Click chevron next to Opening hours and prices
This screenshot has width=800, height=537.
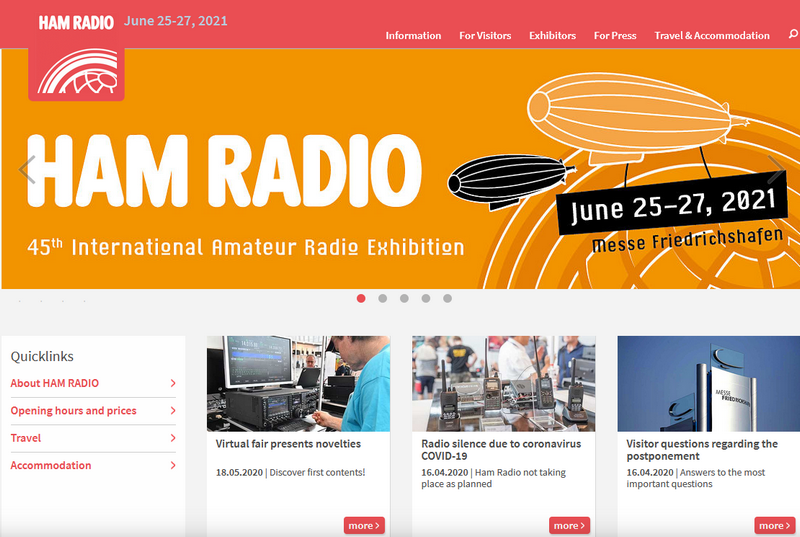[x=173, y=411]
